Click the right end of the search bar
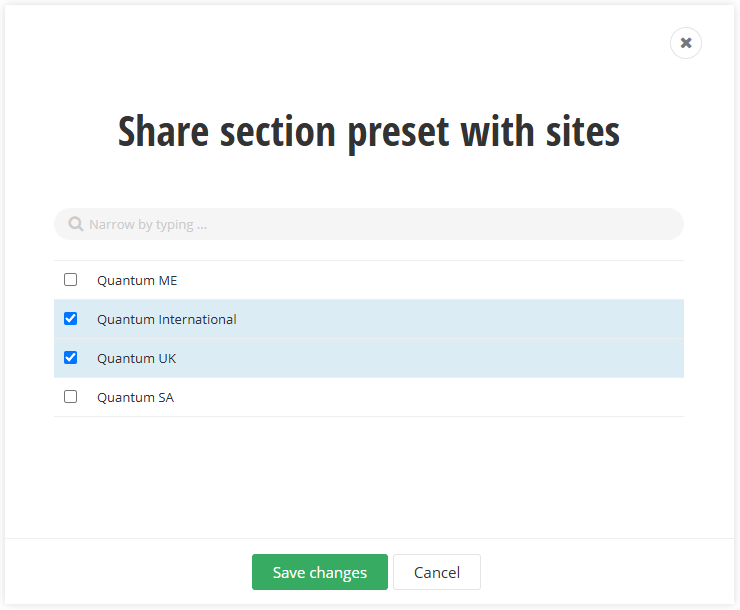The width and height of the screenshot is (740, 610). click(x=660, y=224)
